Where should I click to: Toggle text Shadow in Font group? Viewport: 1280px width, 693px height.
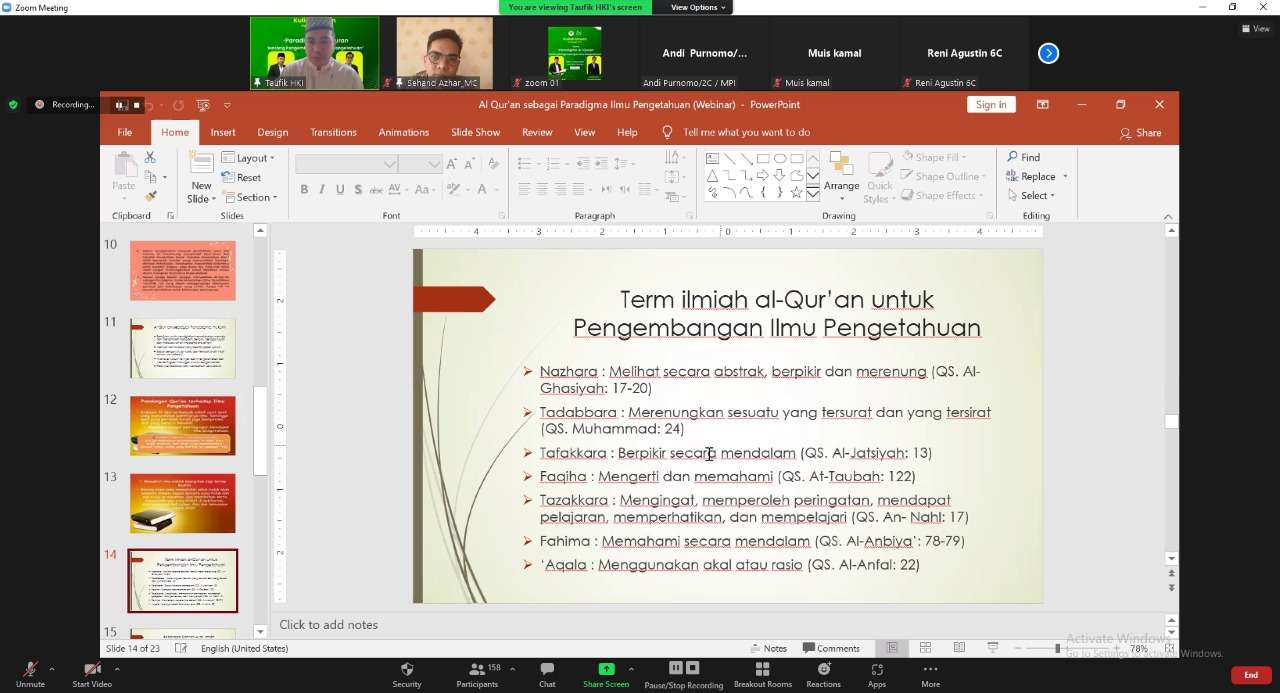coord(358,189)
